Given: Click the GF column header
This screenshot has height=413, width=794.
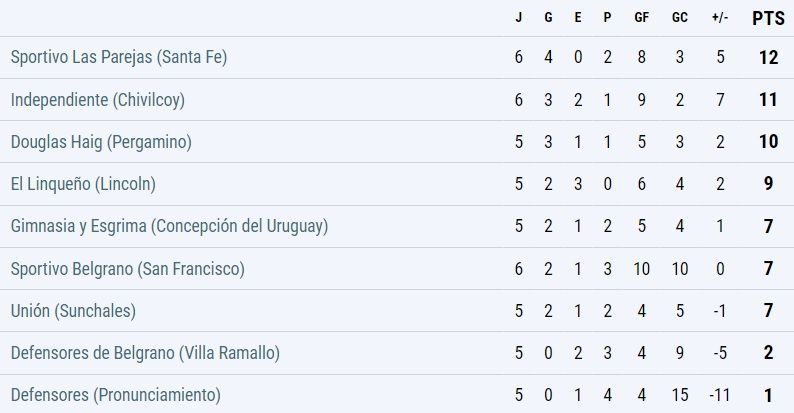Looking at the screenshot, I should coord(642,18).
